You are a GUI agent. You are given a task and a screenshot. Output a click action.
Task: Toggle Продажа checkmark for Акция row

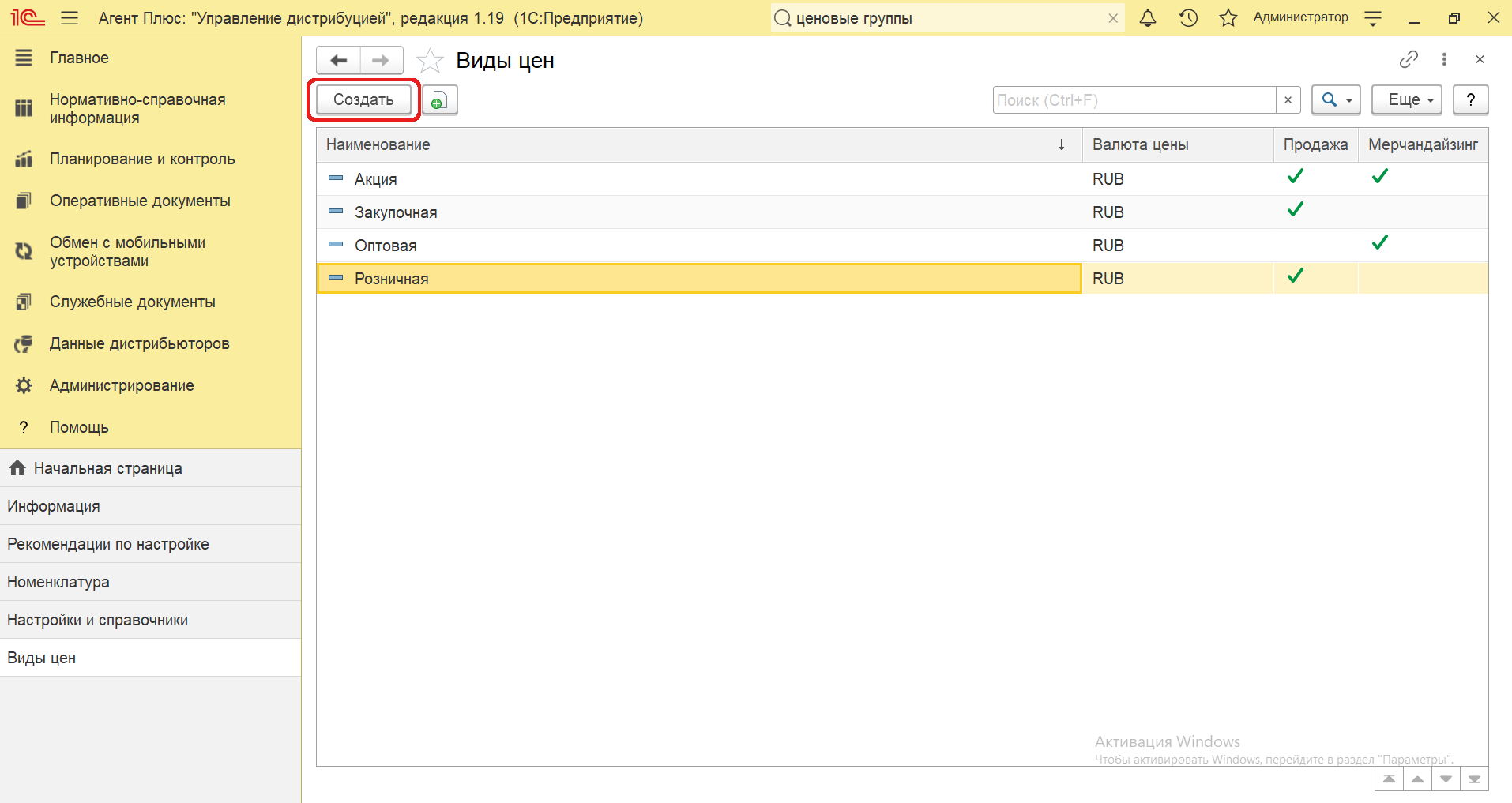point(1296,177)
